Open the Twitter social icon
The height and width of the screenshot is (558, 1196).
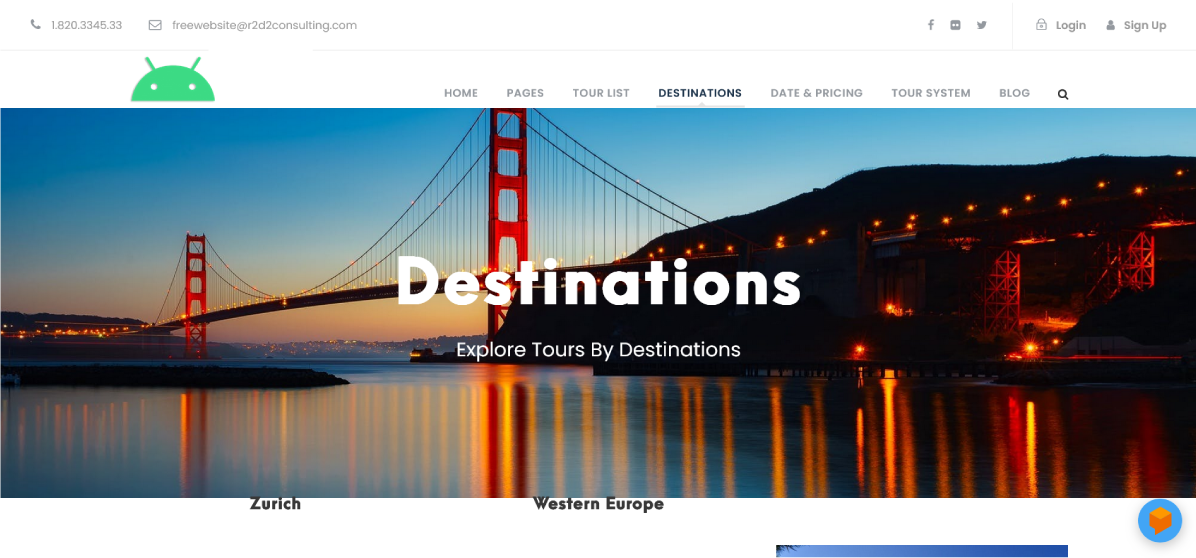click(982, 25)
